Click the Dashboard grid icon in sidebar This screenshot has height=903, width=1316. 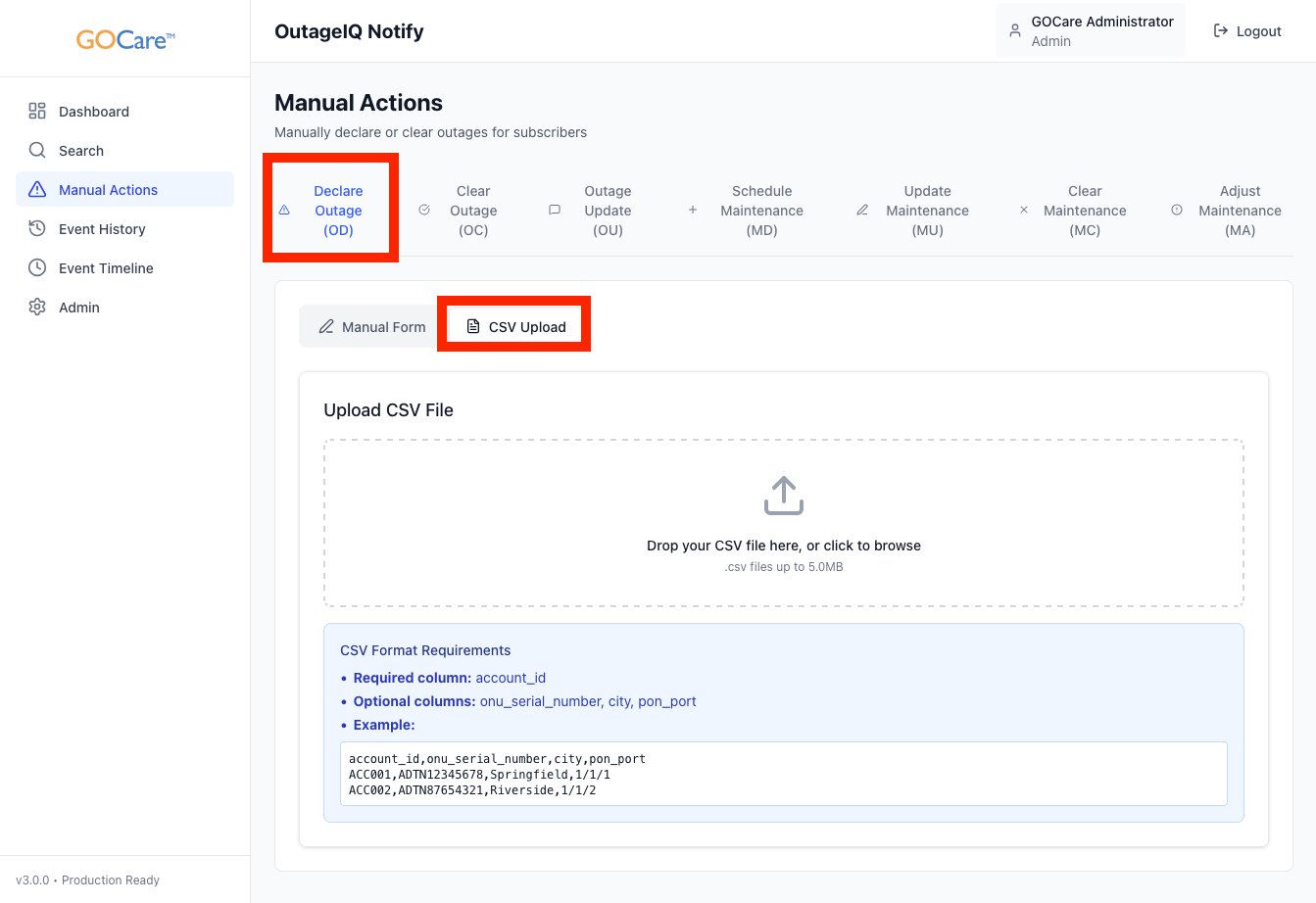[x=37, y=112]
